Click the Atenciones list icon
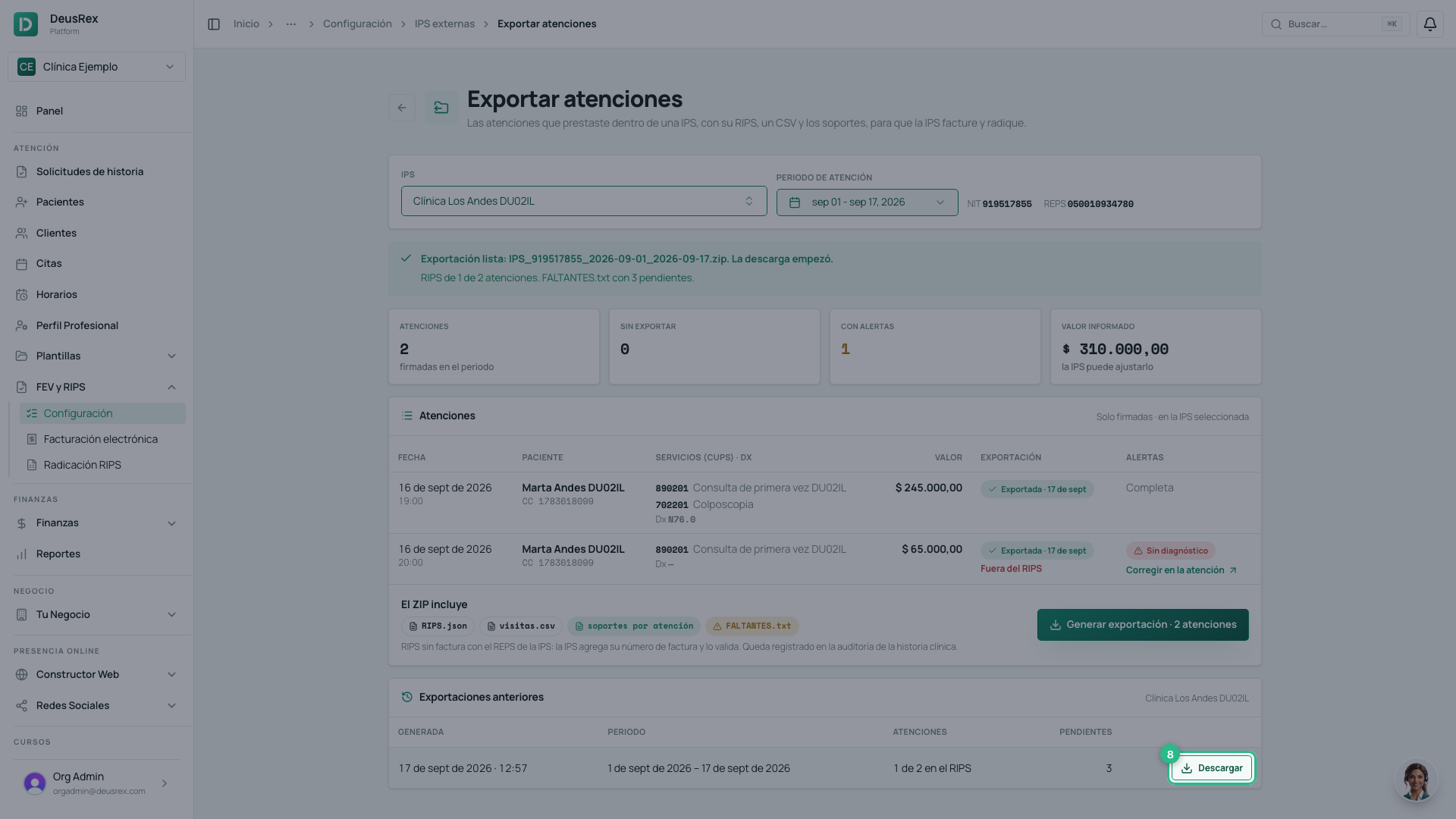 [407, 416]
